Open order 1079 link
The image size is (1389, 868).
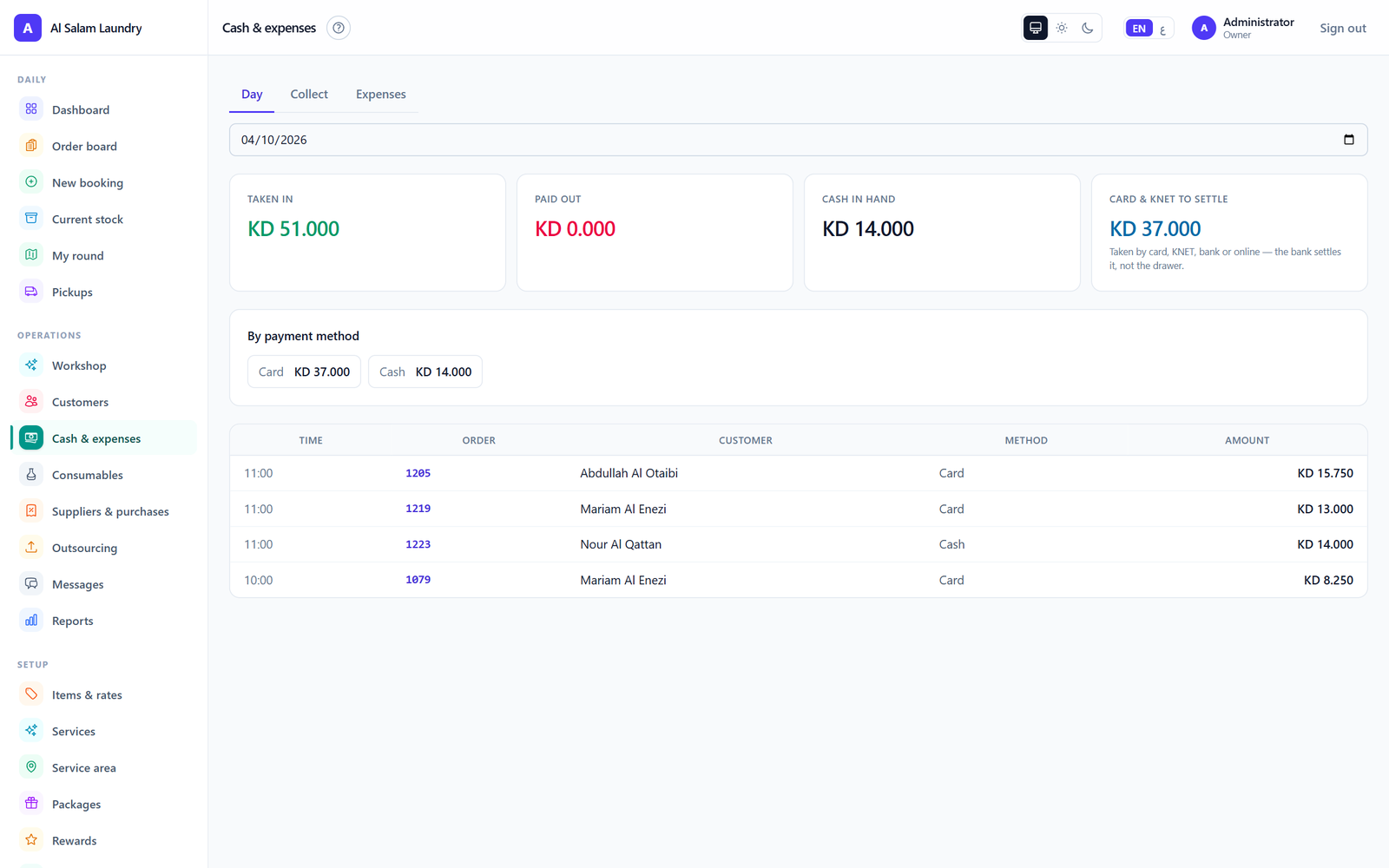pyautogui.click(x=418, y=580)
